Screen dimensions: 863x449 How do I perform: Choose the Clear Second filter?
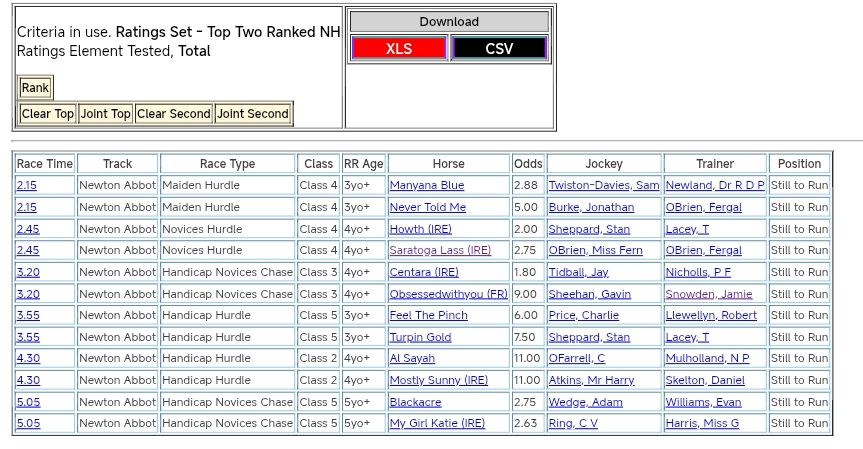tap(174, 114)
